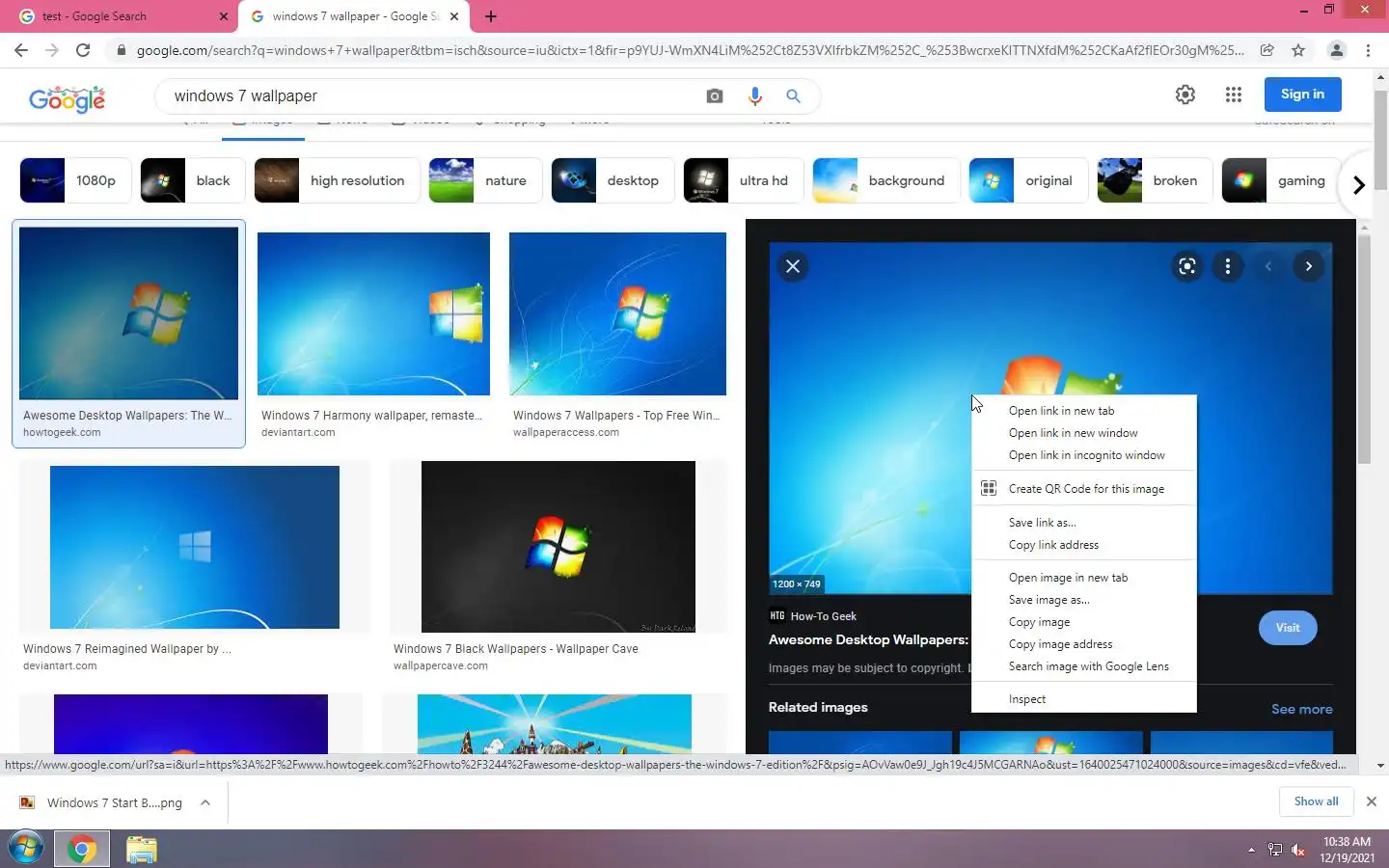
Task: Choose Open link in new window
Action: coord(1084,433)
